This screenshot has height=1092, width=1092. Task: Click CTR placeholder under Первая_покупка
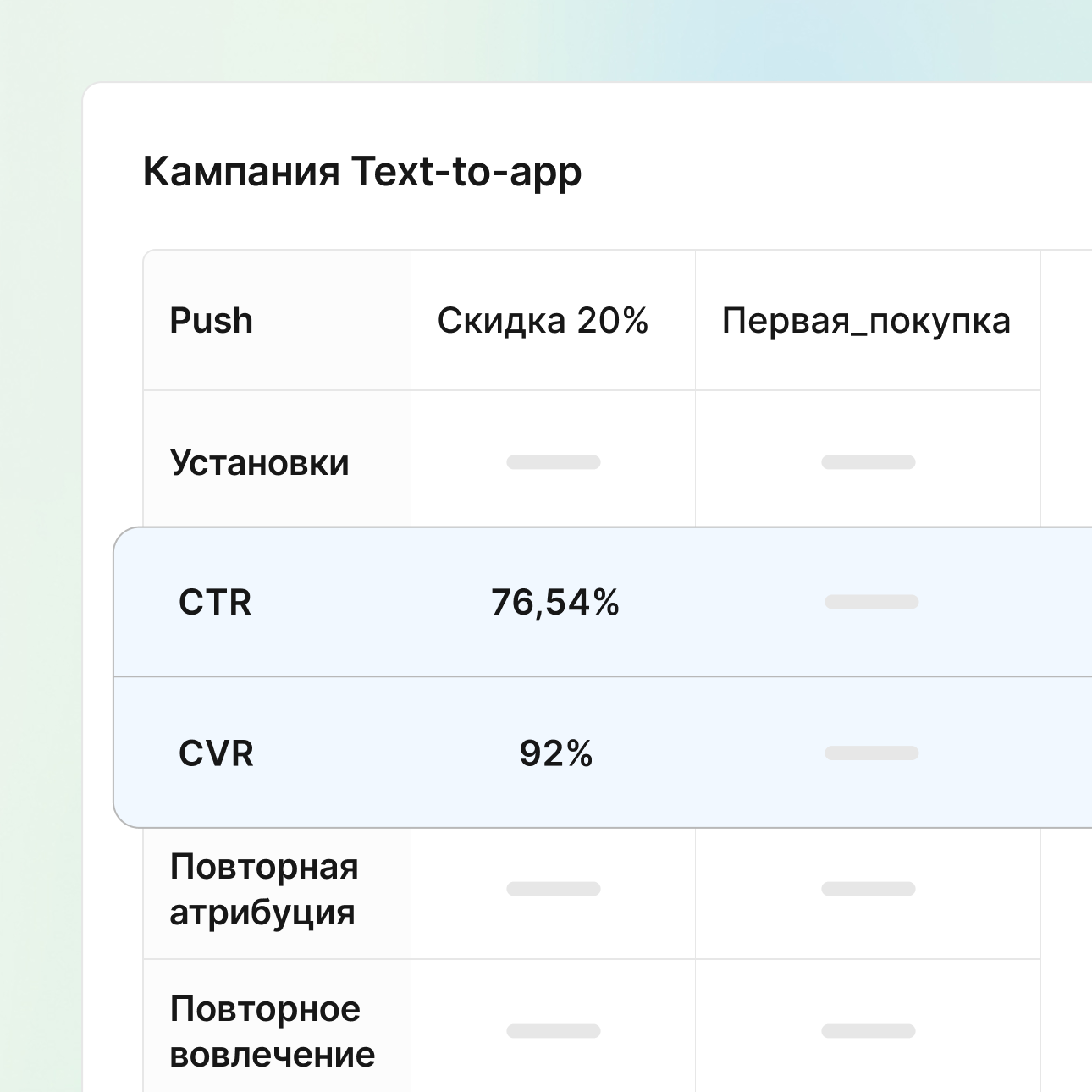click(x=871, y=602)
